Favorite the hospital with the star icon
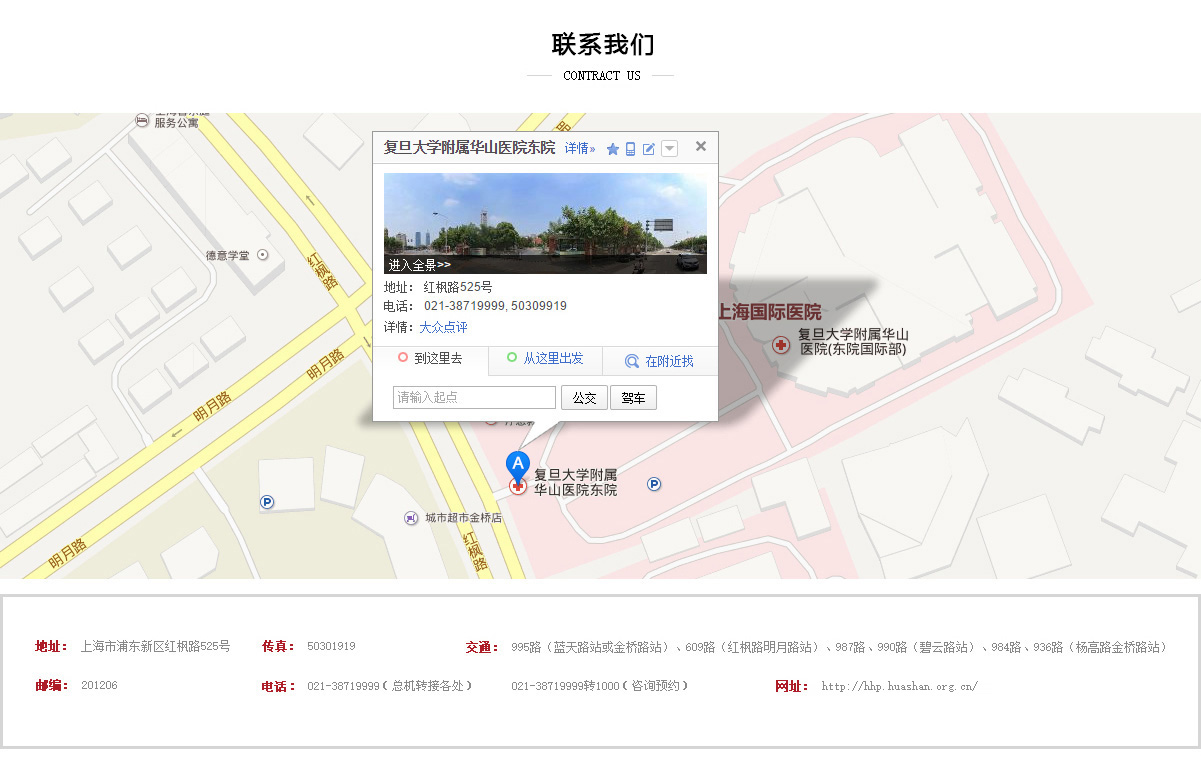The height and width of the screenshot is (760, 1201). coord(613,149)
